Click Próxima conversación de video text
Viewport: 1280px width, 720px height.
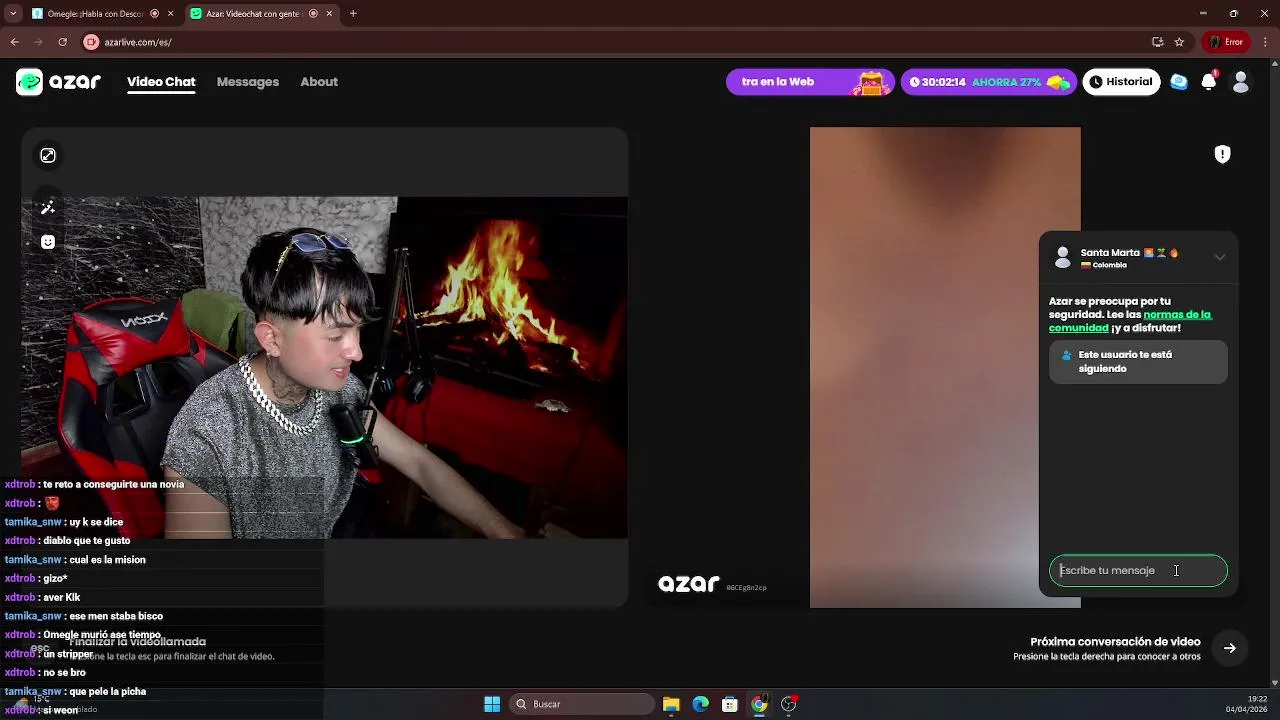tap(1115, 642)
